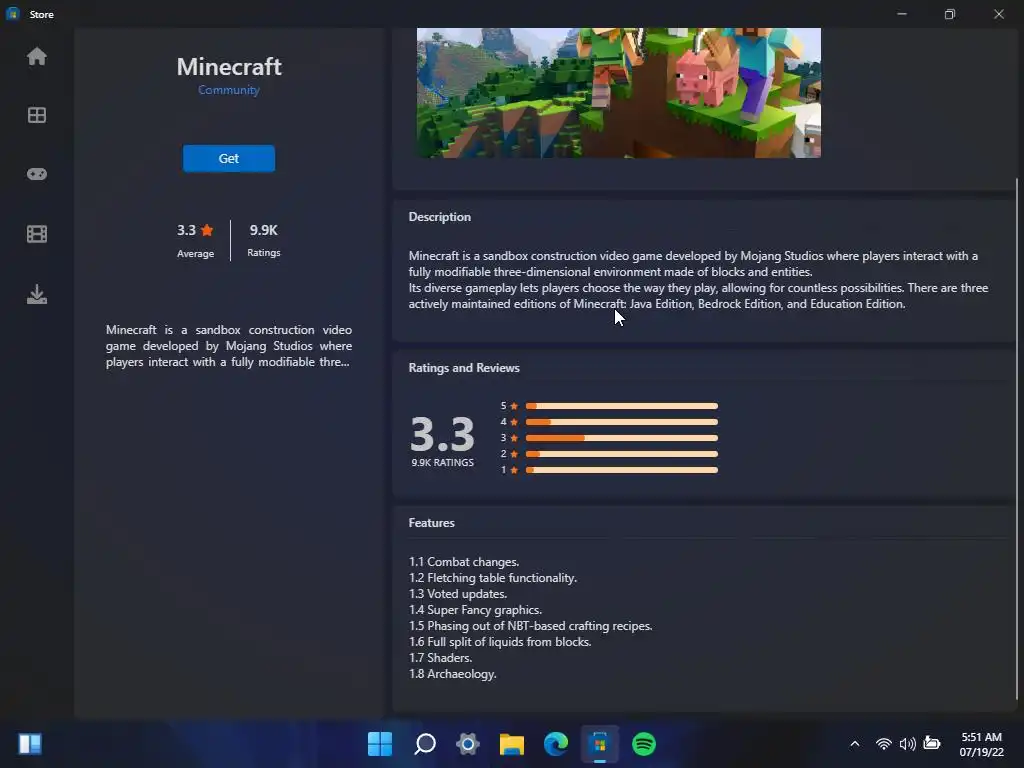The width and height of the screenshot is (1024, 768).
Task: Minimize the Store window
Action: (902, 14)
